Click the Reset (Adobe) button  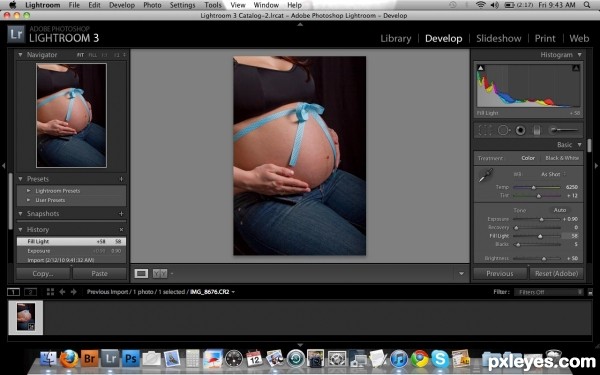pyautogui.click(x=556, y=274)
